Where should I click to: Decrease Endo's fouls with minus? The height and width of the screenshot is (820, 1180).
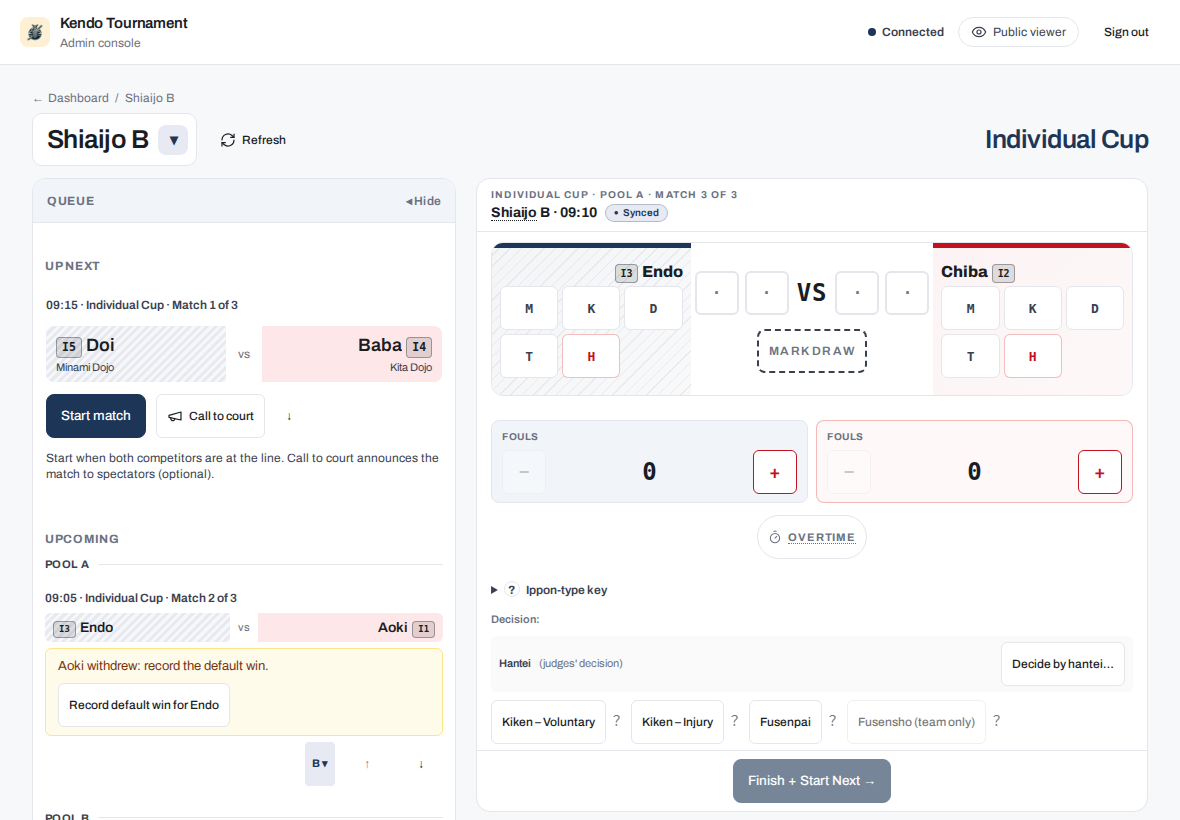click(524, 472)
